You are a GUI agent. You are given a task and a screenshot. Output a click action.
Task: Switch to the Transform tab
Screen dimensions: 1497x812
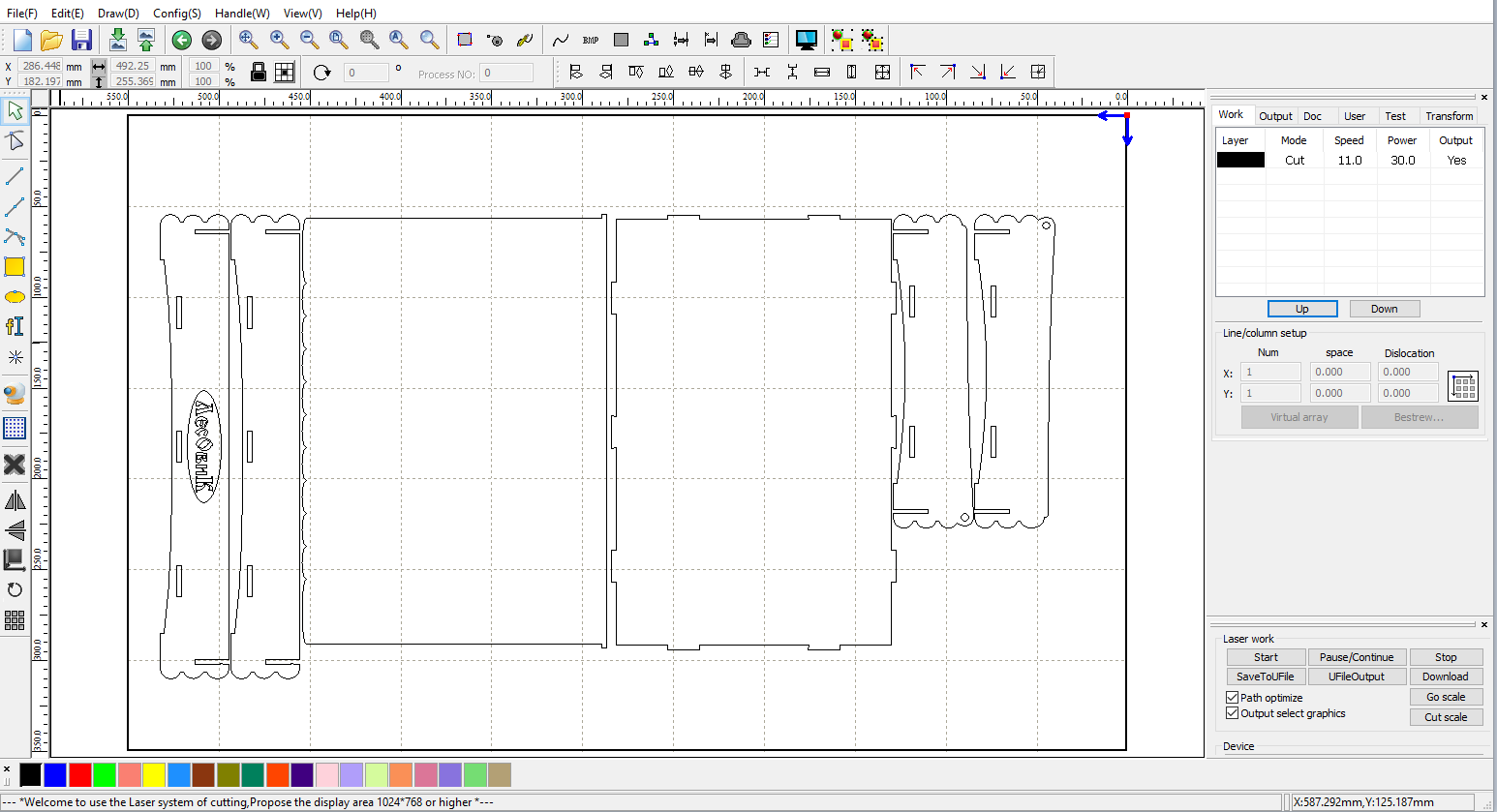point(1449,116)
